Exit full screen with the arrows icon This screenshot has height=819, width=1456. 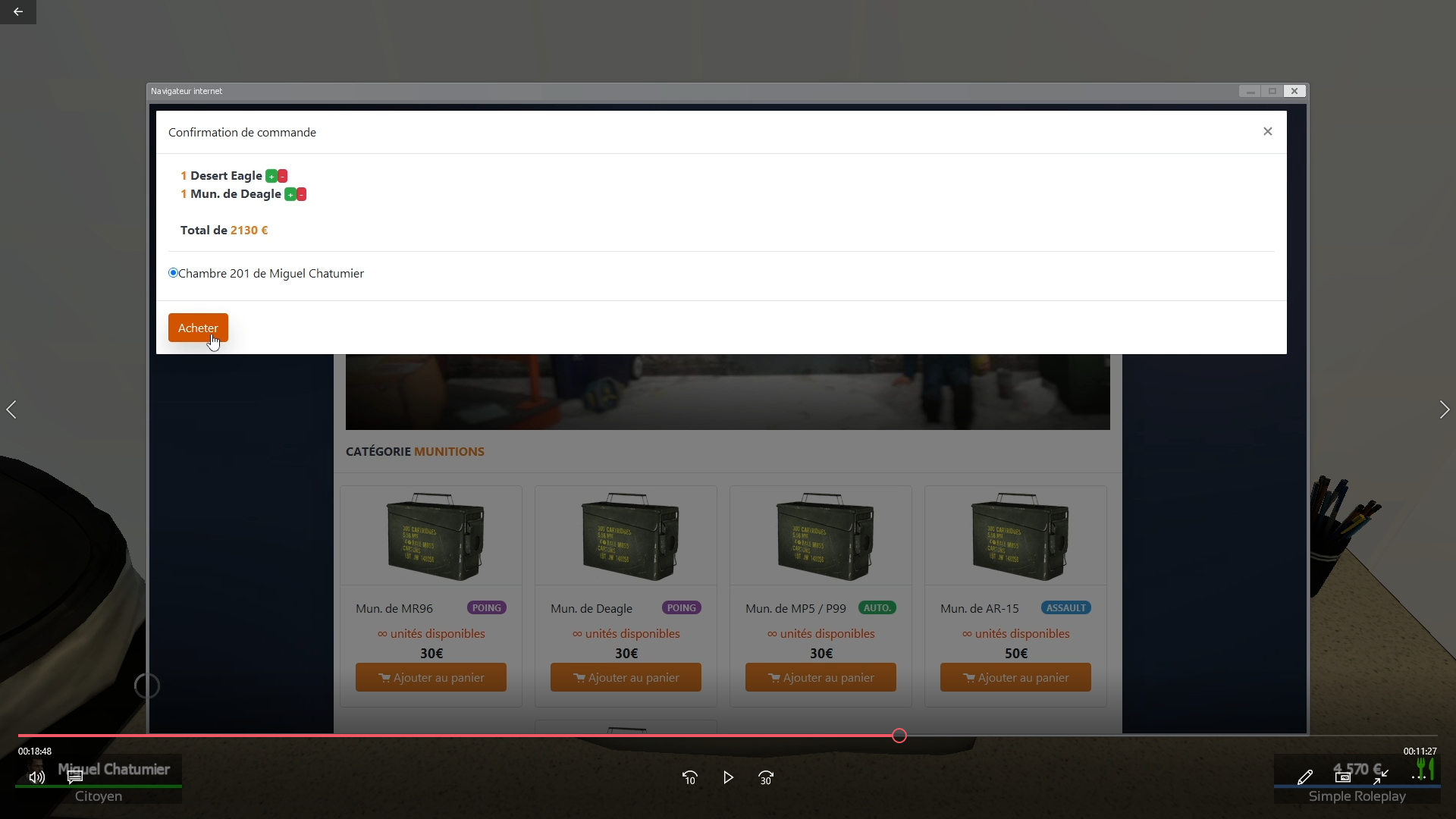pos(1381,777)
